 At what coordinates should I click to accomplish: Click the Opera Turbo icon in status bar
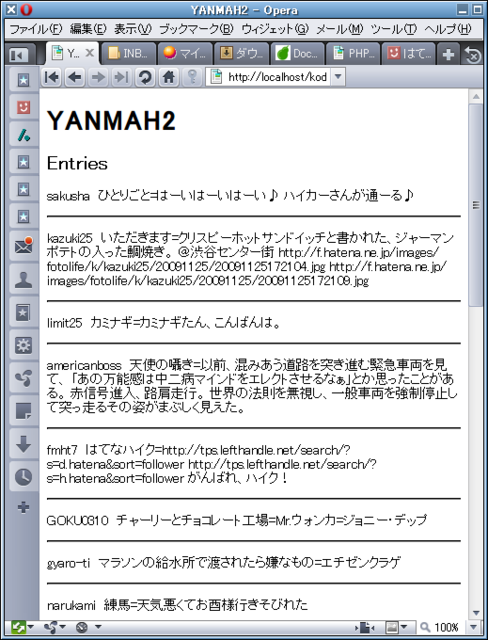click(x=82, y=627)
